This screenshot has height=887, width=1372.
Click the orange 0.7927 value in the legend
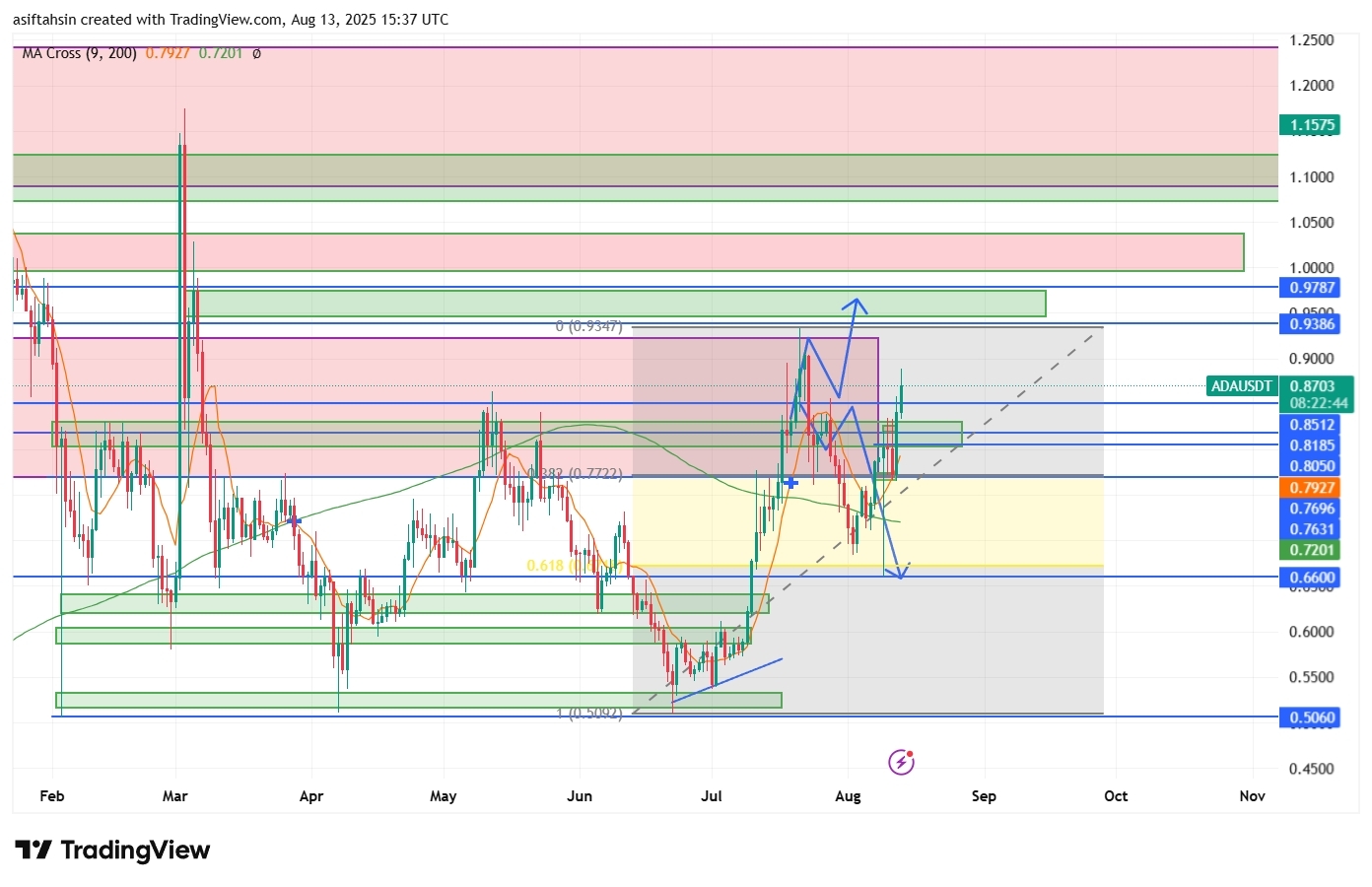(x=168, y=53)
